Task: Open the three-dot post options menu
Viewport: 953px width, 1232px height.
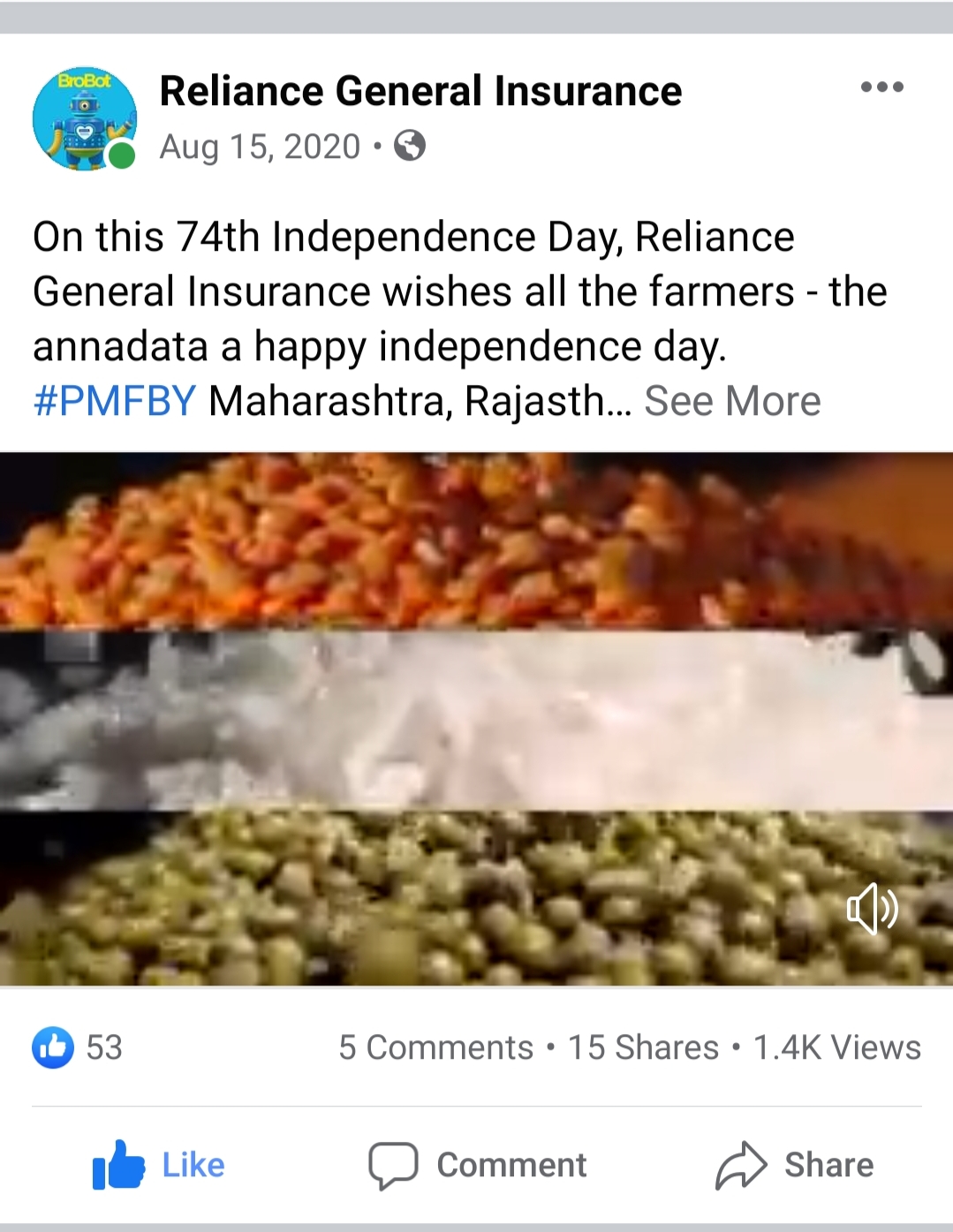Action: tap(881, 87)
